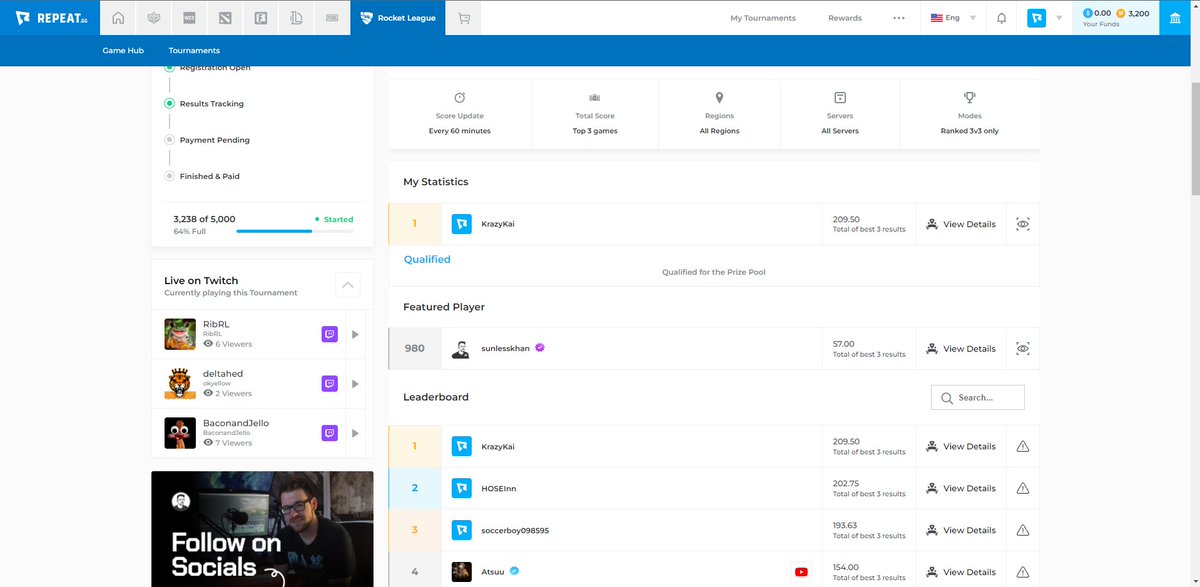1200x587 pixels.
Task: Switch to Tournaments tab
Action: pyautogui.click(x=194, y=50)
